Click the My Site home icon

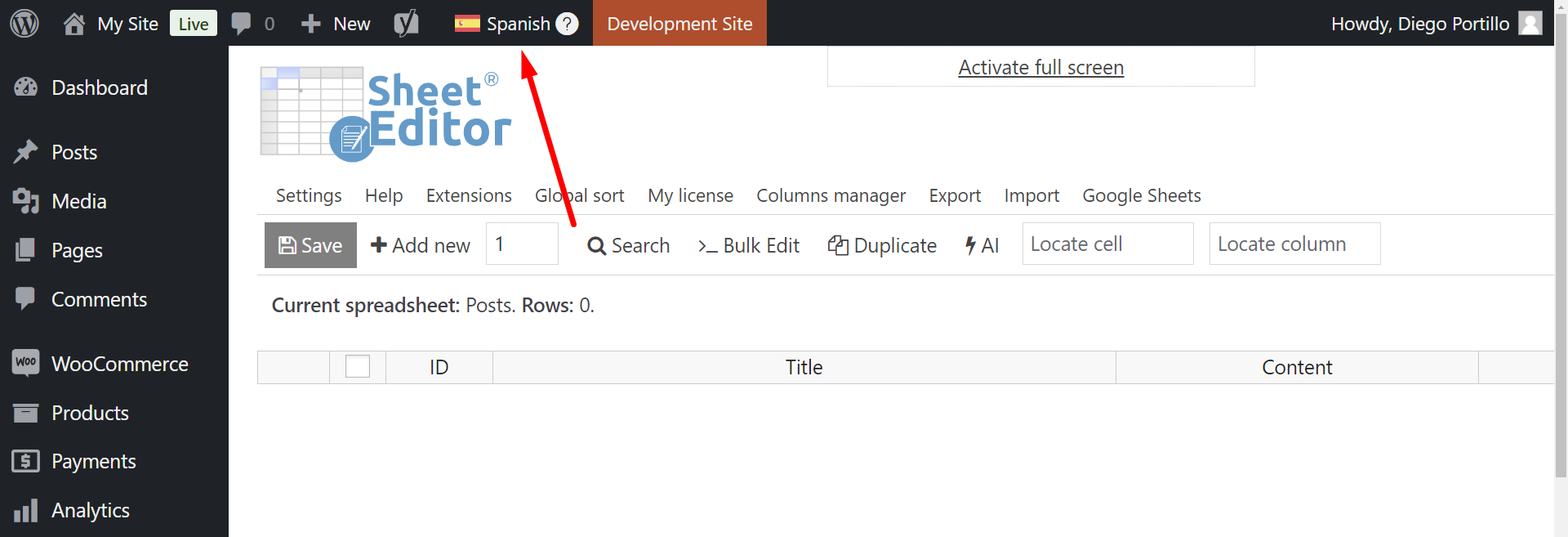point(74,24)
